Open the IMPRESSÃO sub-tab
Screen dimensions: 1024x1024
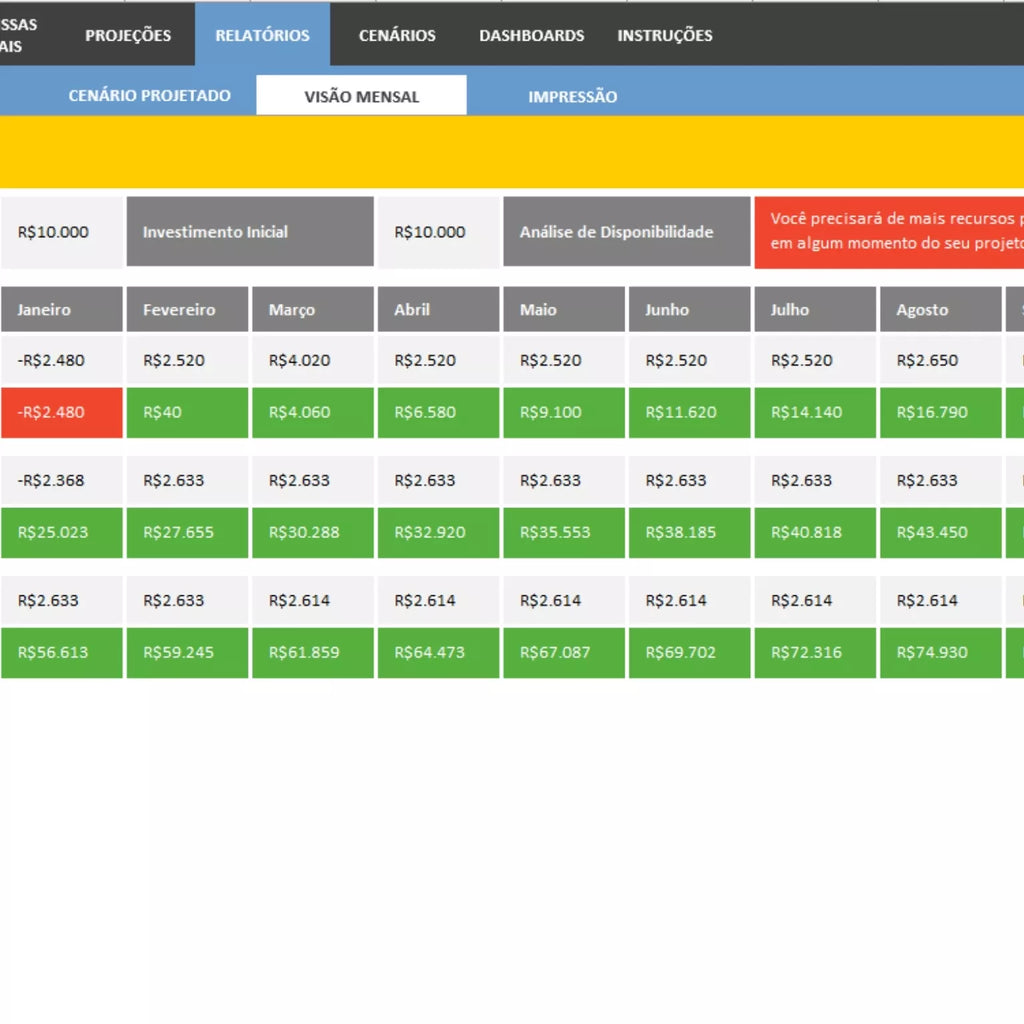572,97
